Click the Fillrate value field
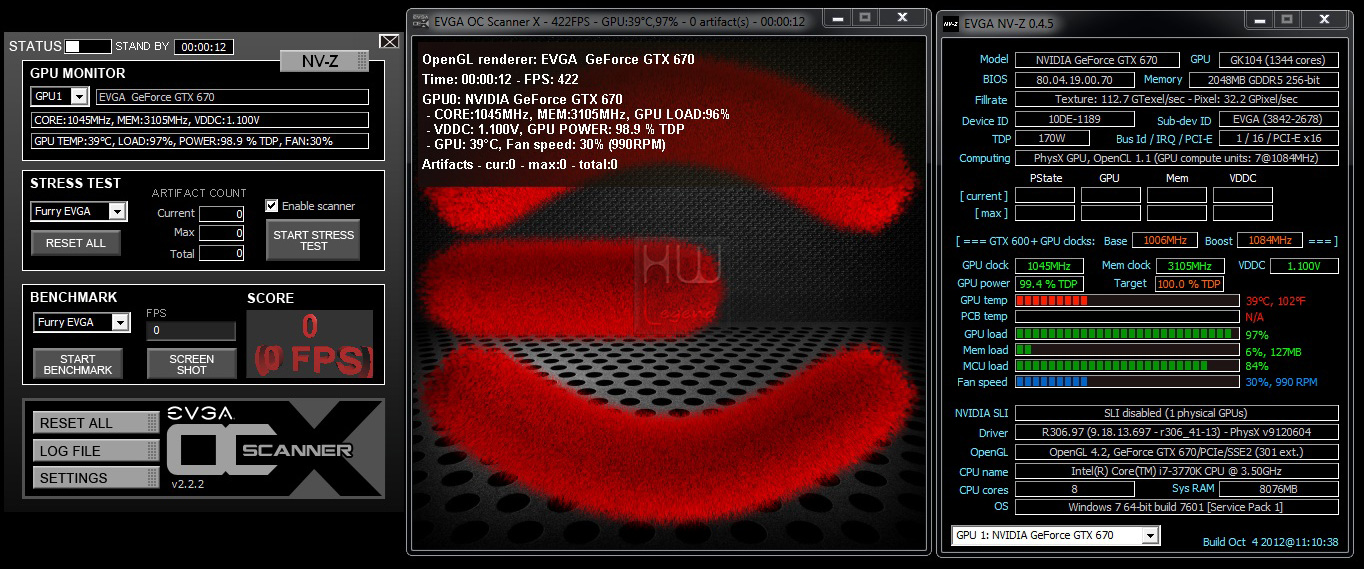Viewport: 1364px width, 569px height. point(1177,99)
